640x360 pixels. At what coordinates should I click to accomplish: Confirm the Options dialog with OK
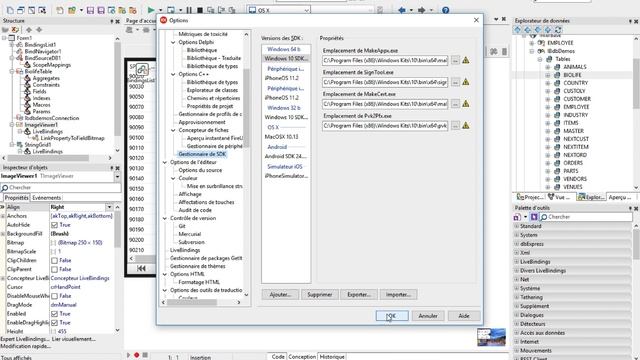click(392, 316)
